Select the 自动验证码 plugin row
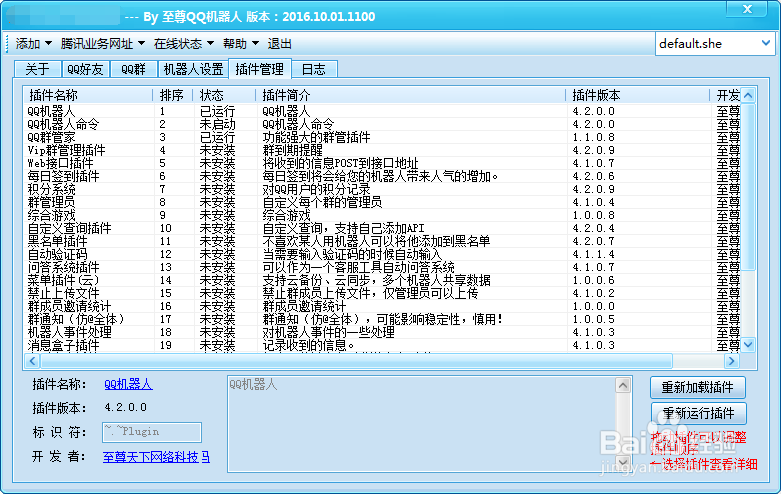Screen dimensions: 781x494 tap(382, 254)
